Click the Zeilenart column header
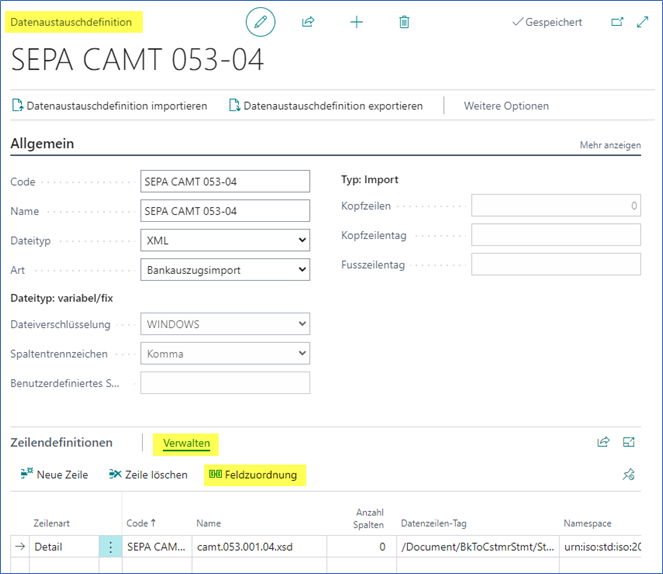The image size is (663, 574). pos(51,523)
